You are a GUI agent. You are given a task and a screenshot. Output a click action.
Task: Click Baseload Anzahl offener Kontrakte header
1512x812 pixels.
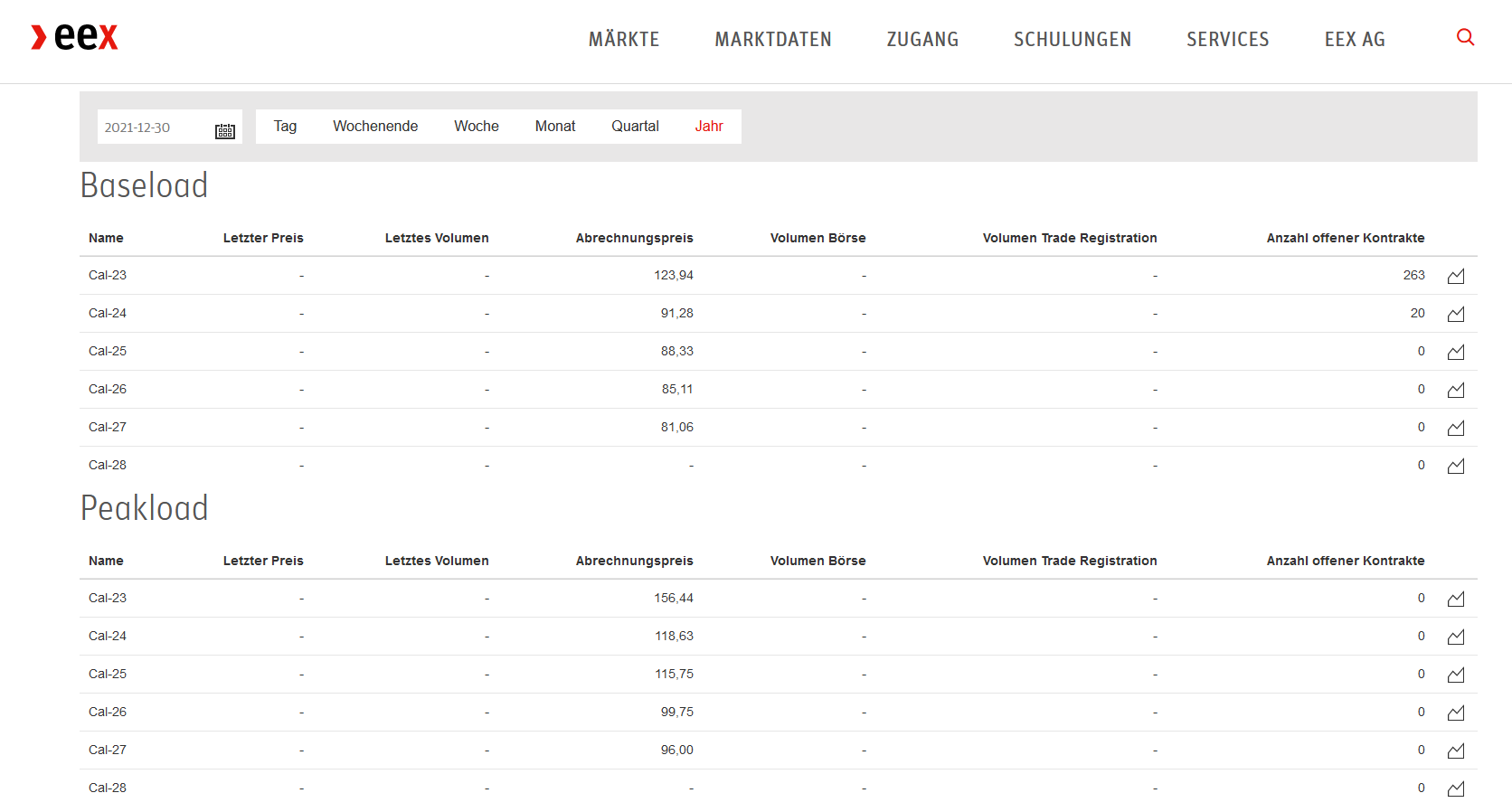(1346, 238)
